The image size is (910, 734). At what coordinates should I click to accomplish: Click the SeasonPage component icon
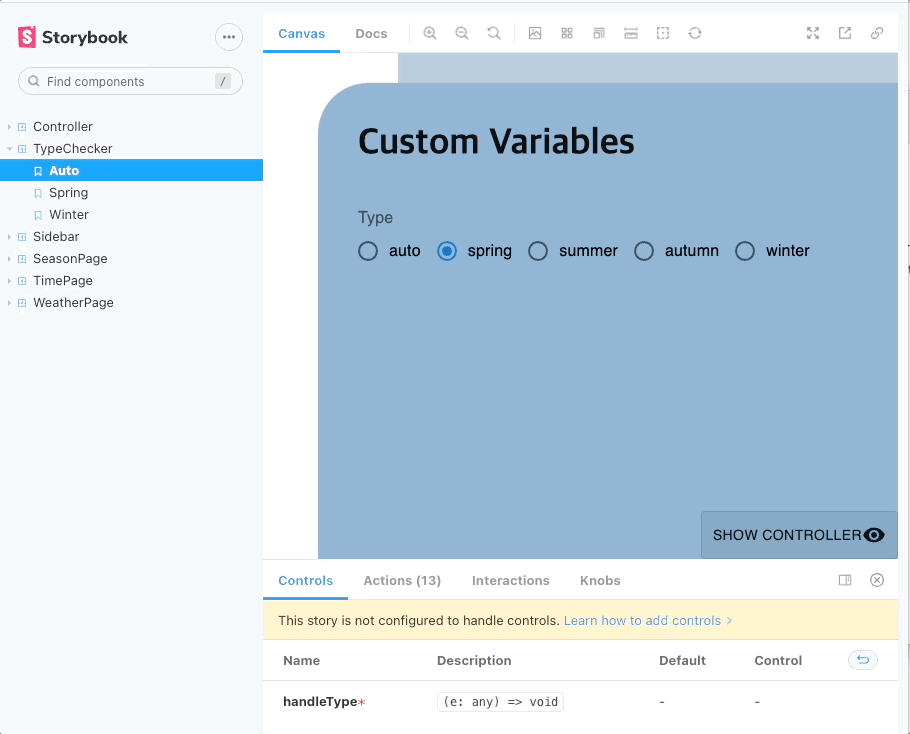(x=22, y=259)
